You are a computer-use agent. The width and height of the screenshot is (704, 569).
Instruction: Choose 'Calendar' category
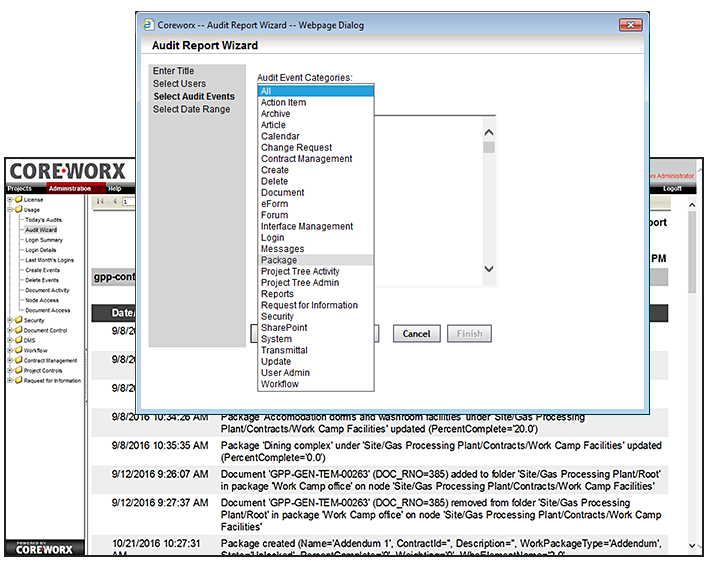(x=315, y=136)
